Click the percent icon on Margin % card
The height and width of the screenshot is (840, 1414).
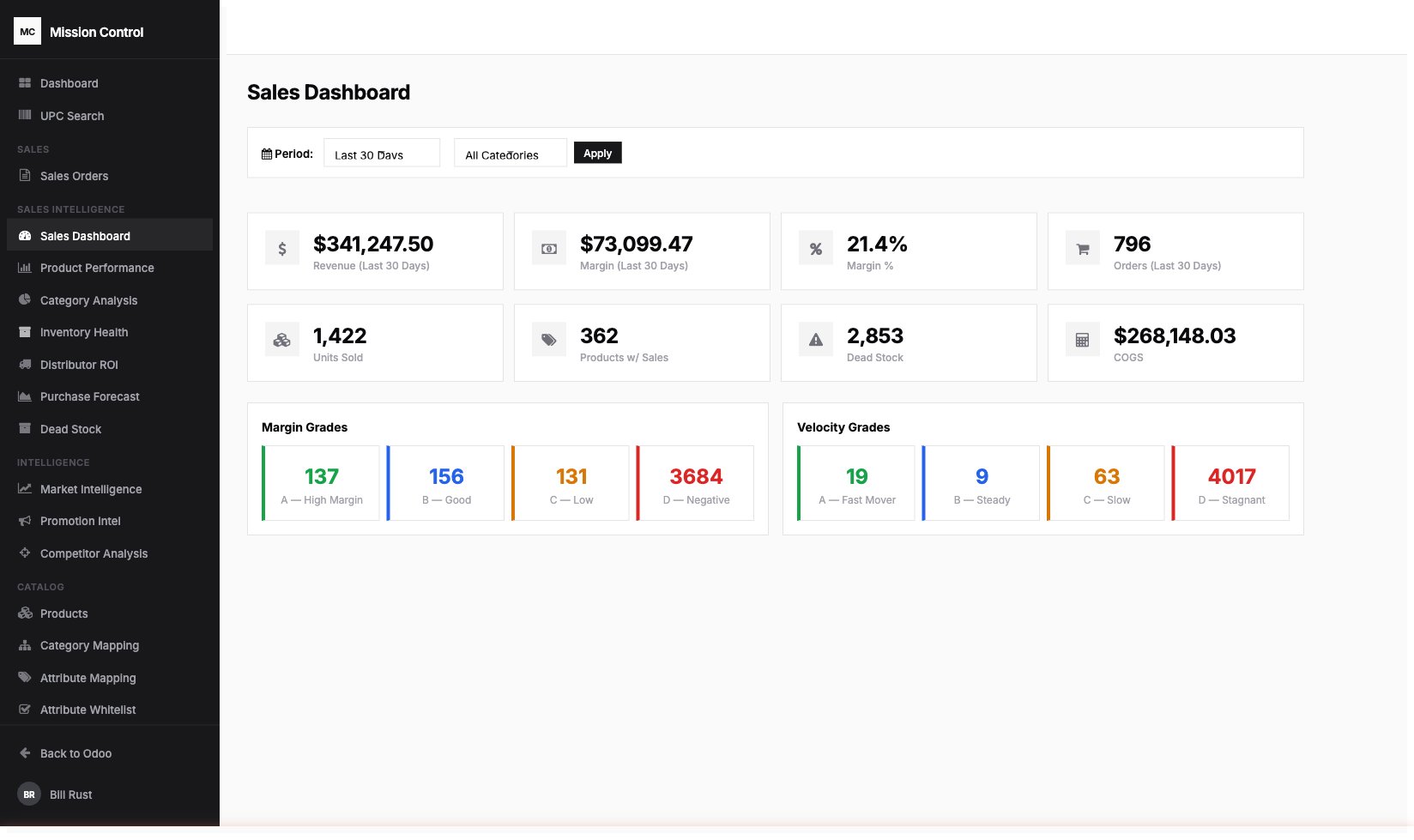pos(815,248)
